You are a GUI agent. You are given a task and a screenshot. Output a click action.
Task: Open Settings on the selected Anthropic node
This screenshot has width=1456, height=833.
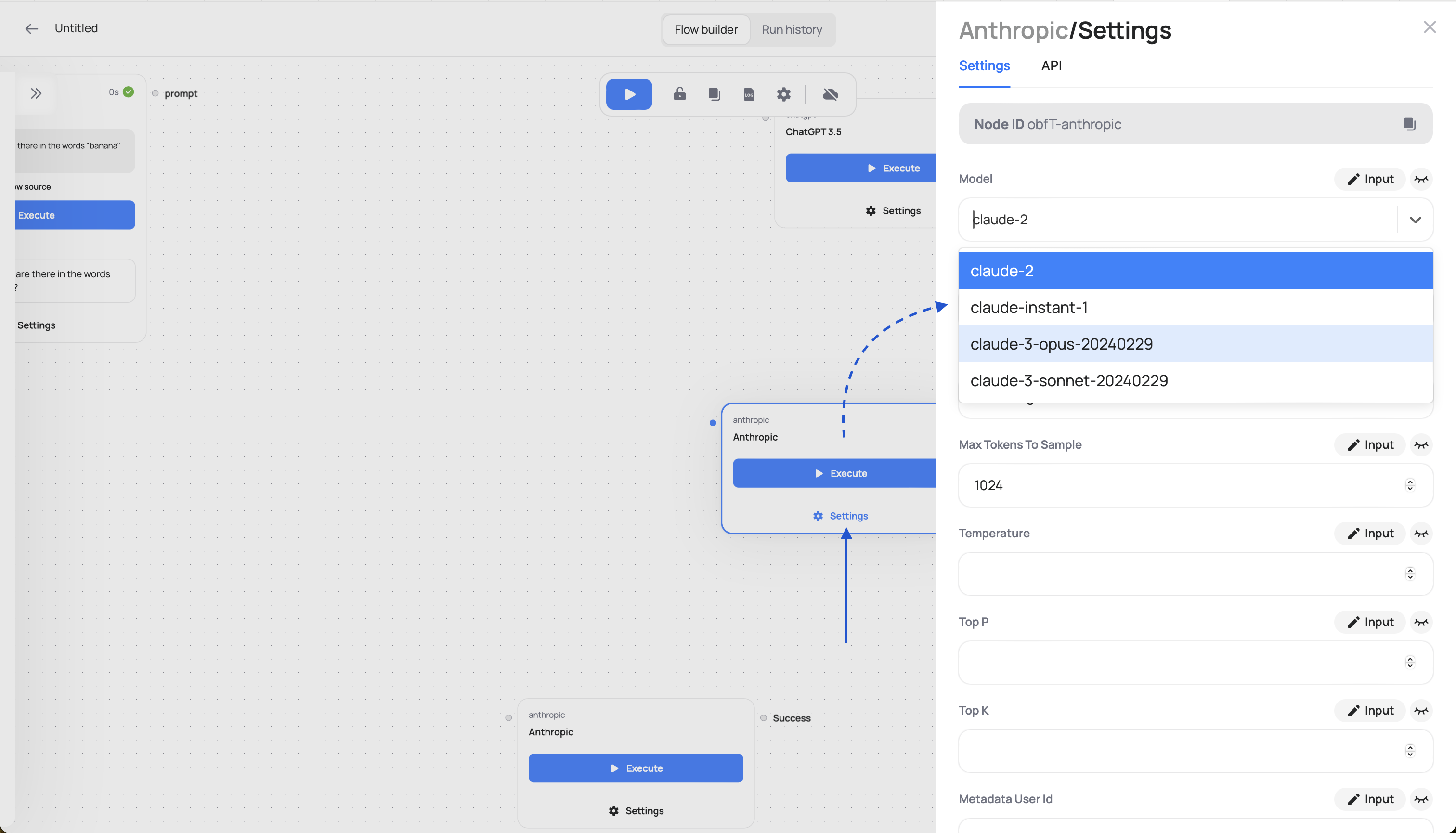click(x=840, y=516)
